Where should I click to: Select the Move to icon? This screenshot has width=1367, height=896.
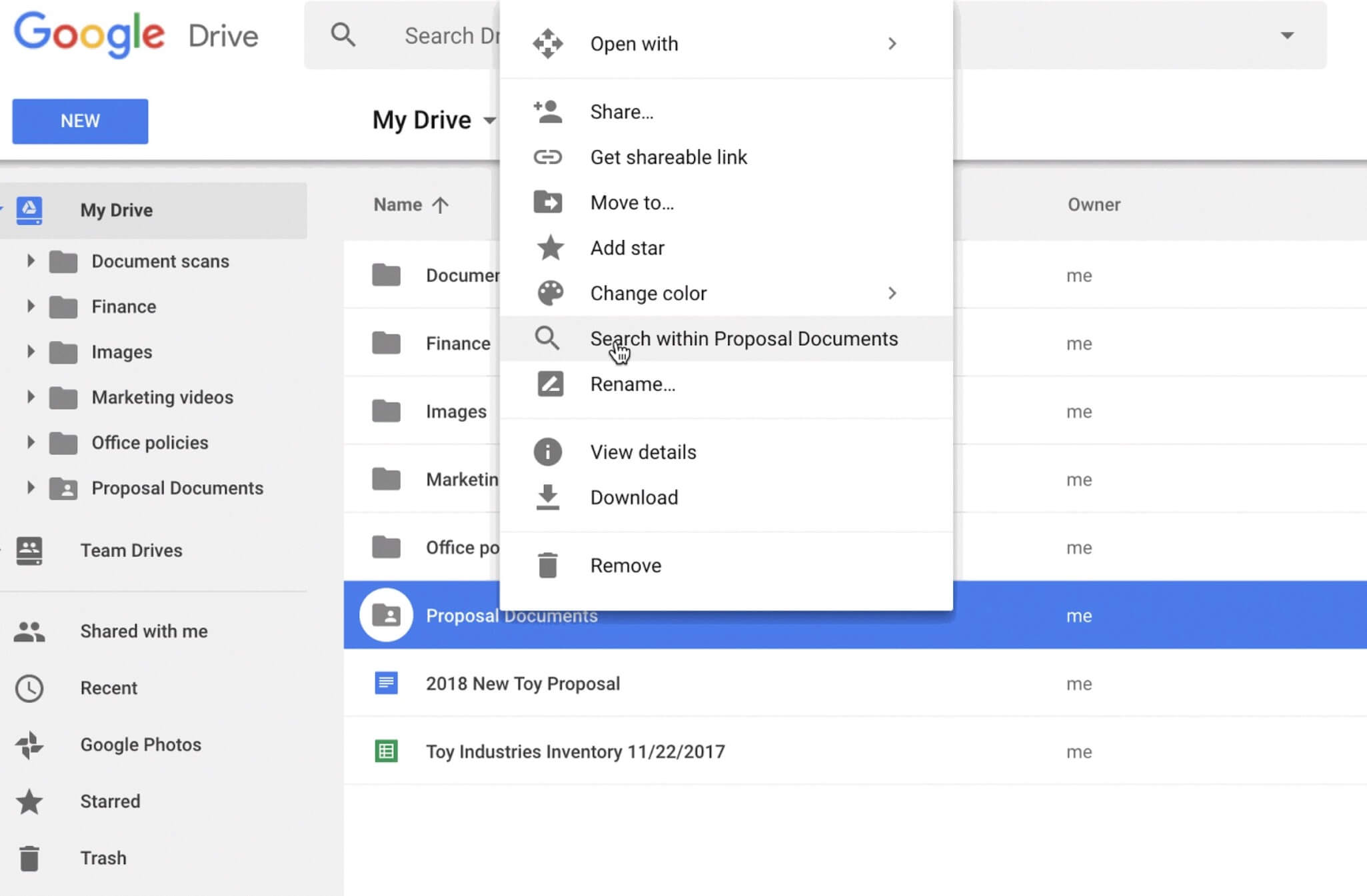(x=548, y=202)
